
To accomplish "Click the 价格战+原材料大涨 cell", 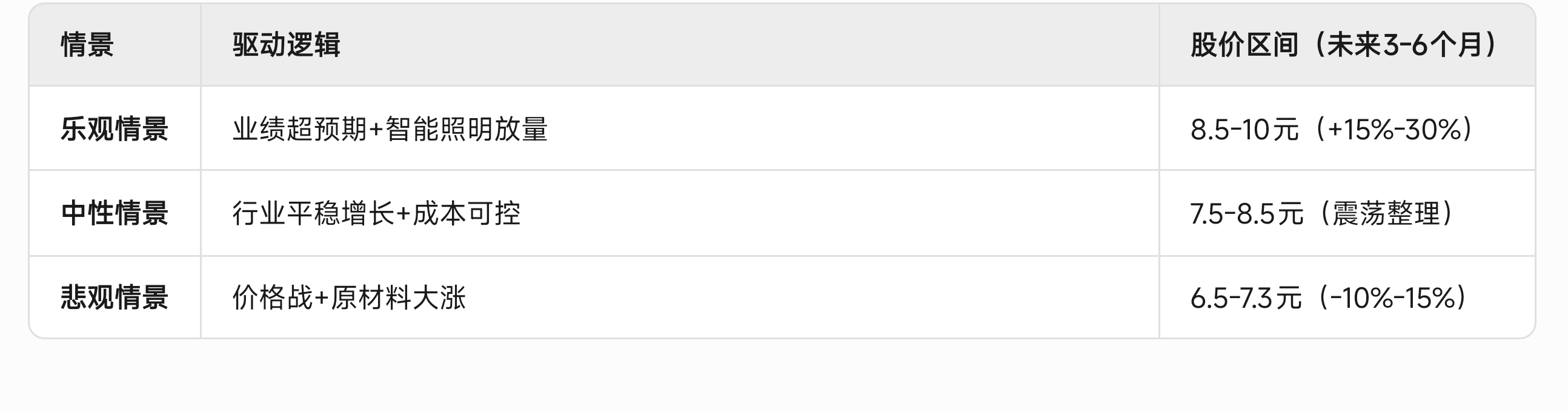I will [x=349, y=297].
